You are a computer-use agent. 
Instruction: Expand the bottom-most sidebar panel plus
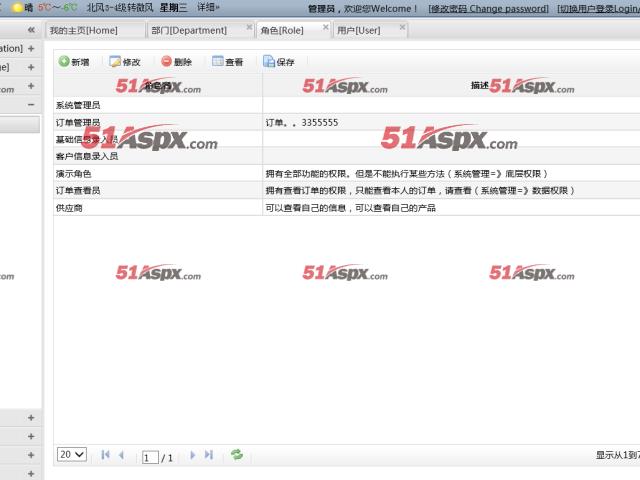(x=31, y=473)
